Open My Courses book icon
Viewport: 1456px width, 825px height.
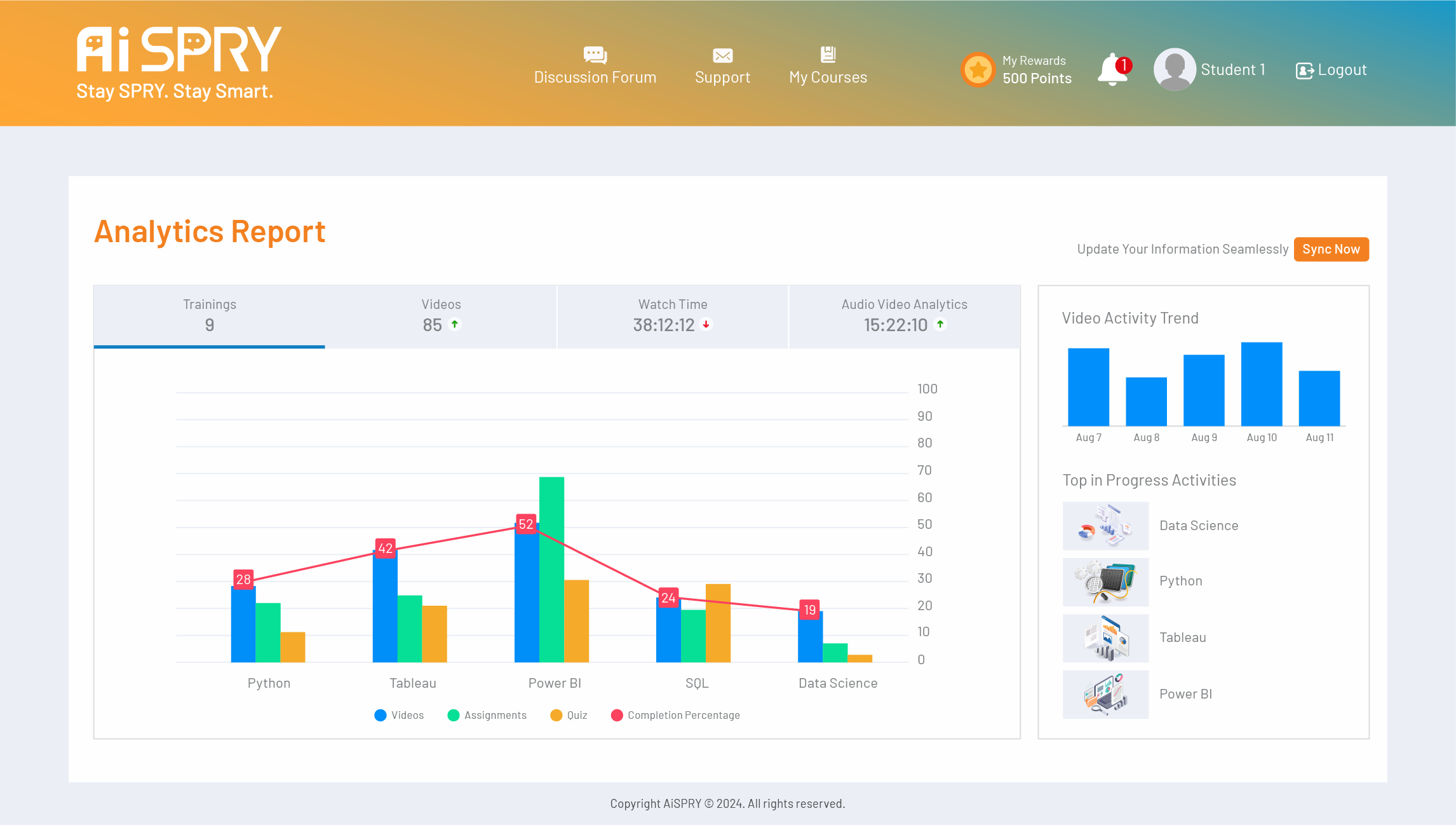828,55
